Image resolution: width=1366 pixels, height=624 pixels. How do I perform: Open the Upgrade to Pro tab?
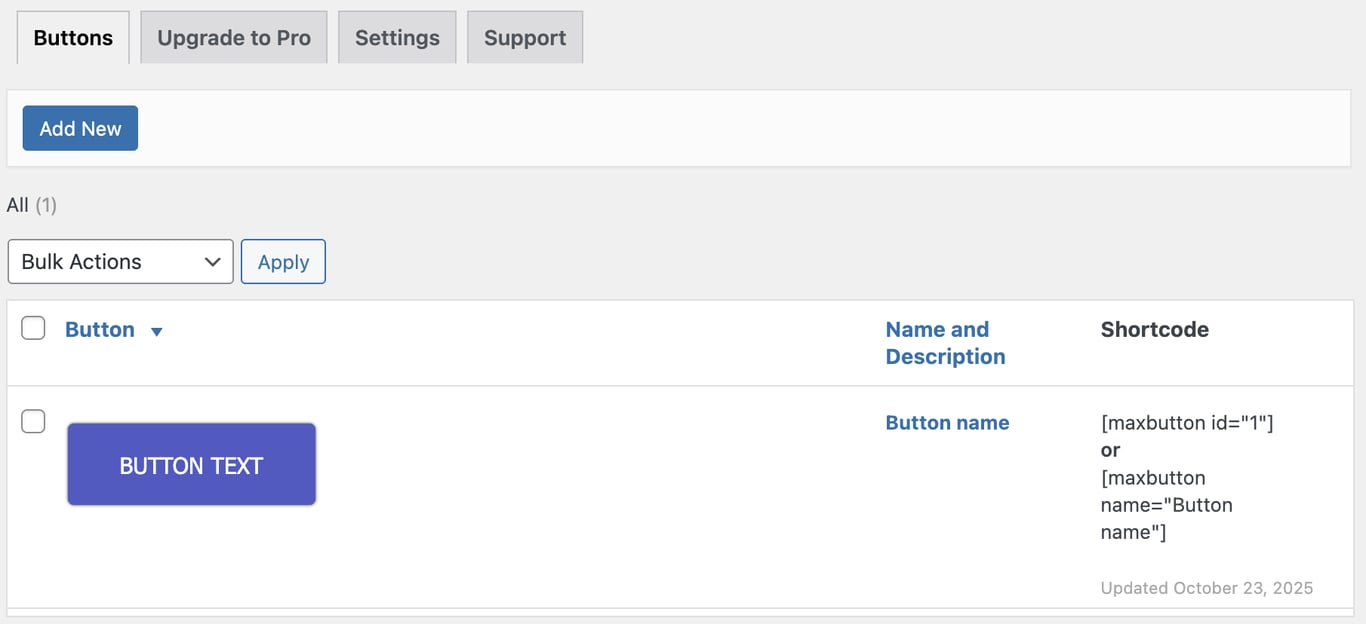click(233, 37)
